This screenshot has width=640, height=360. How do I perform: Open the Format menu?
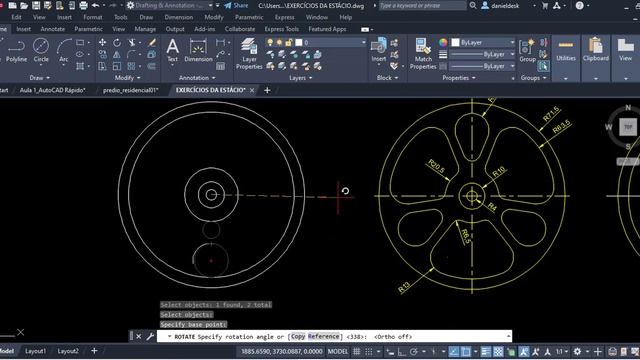pos(93,17)
